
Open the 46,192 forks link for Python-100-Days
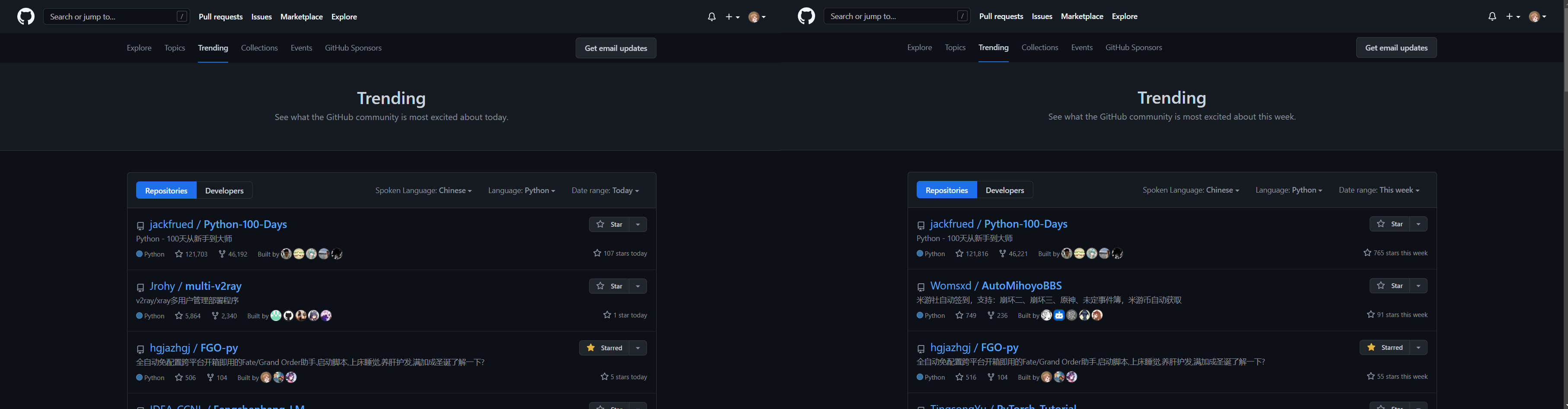point(233,254)
